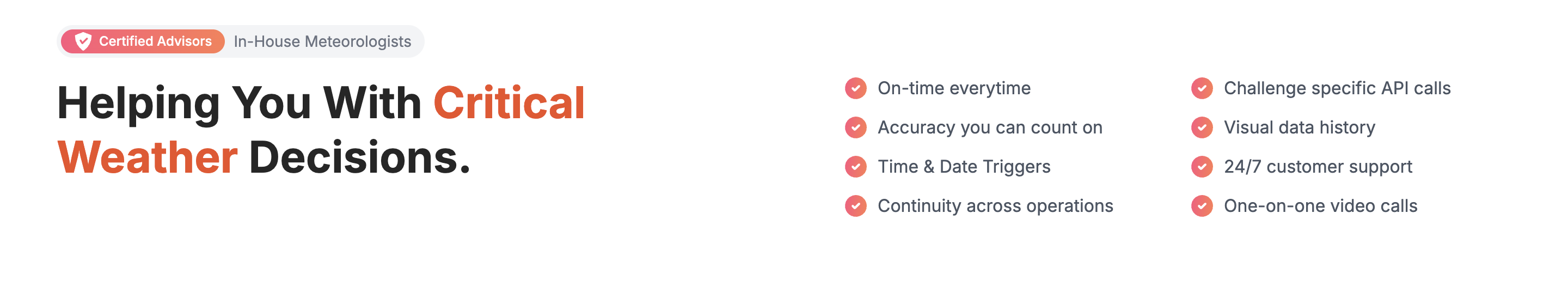Click the checkmark icon beside On-time everytime
The width and height of the screenshot is (1568, 292).
(855, 88)
